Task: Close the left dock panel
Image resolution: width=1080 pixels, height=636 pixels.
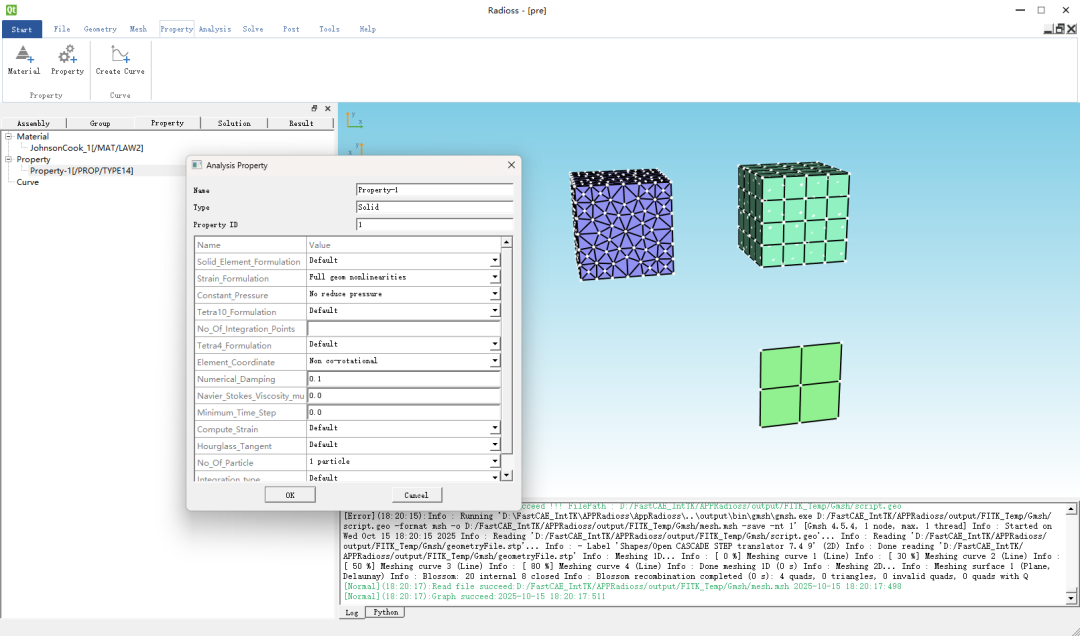Action: click(x=328, y=108)
